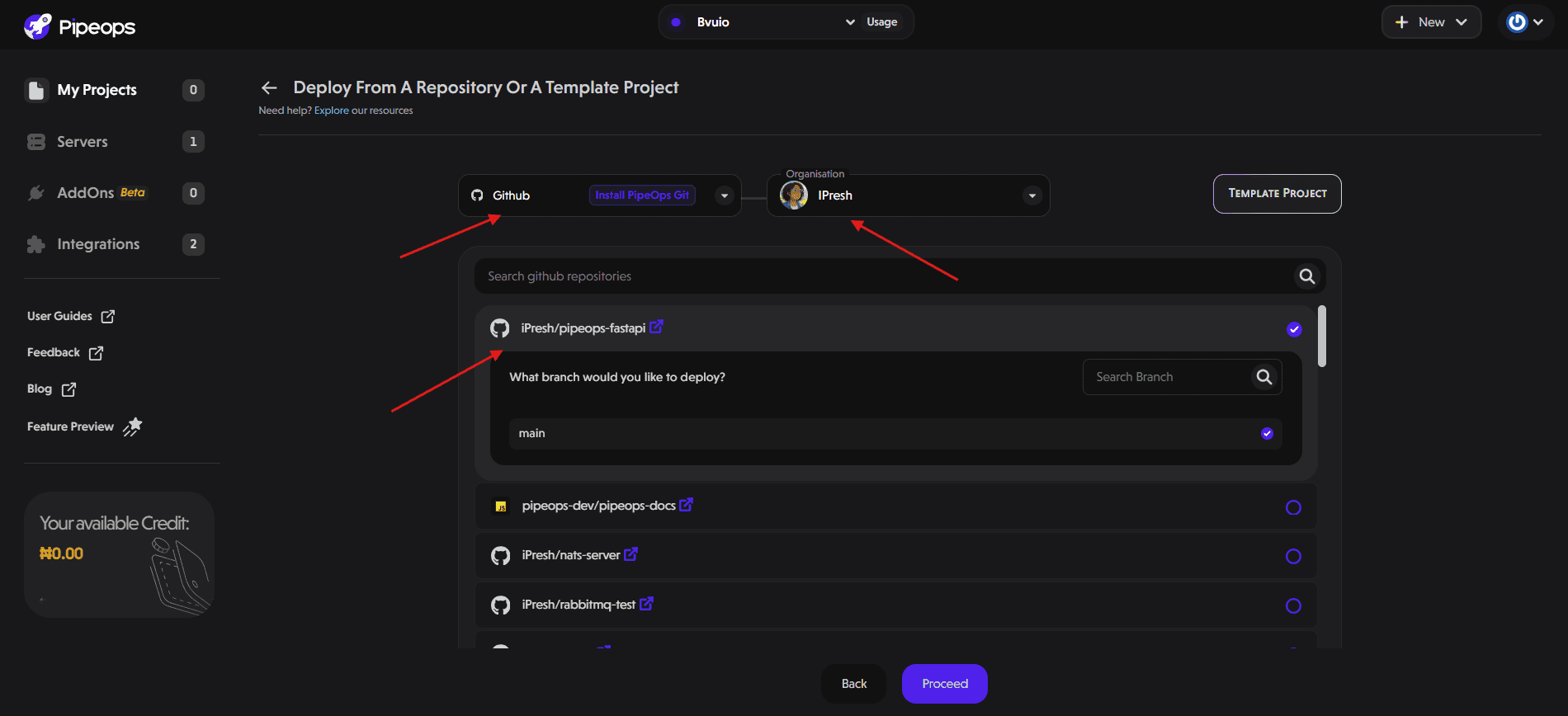Screen dimensions: 1568x716
Task: Open Feedback external link icon
Action: tap(96, 353)
